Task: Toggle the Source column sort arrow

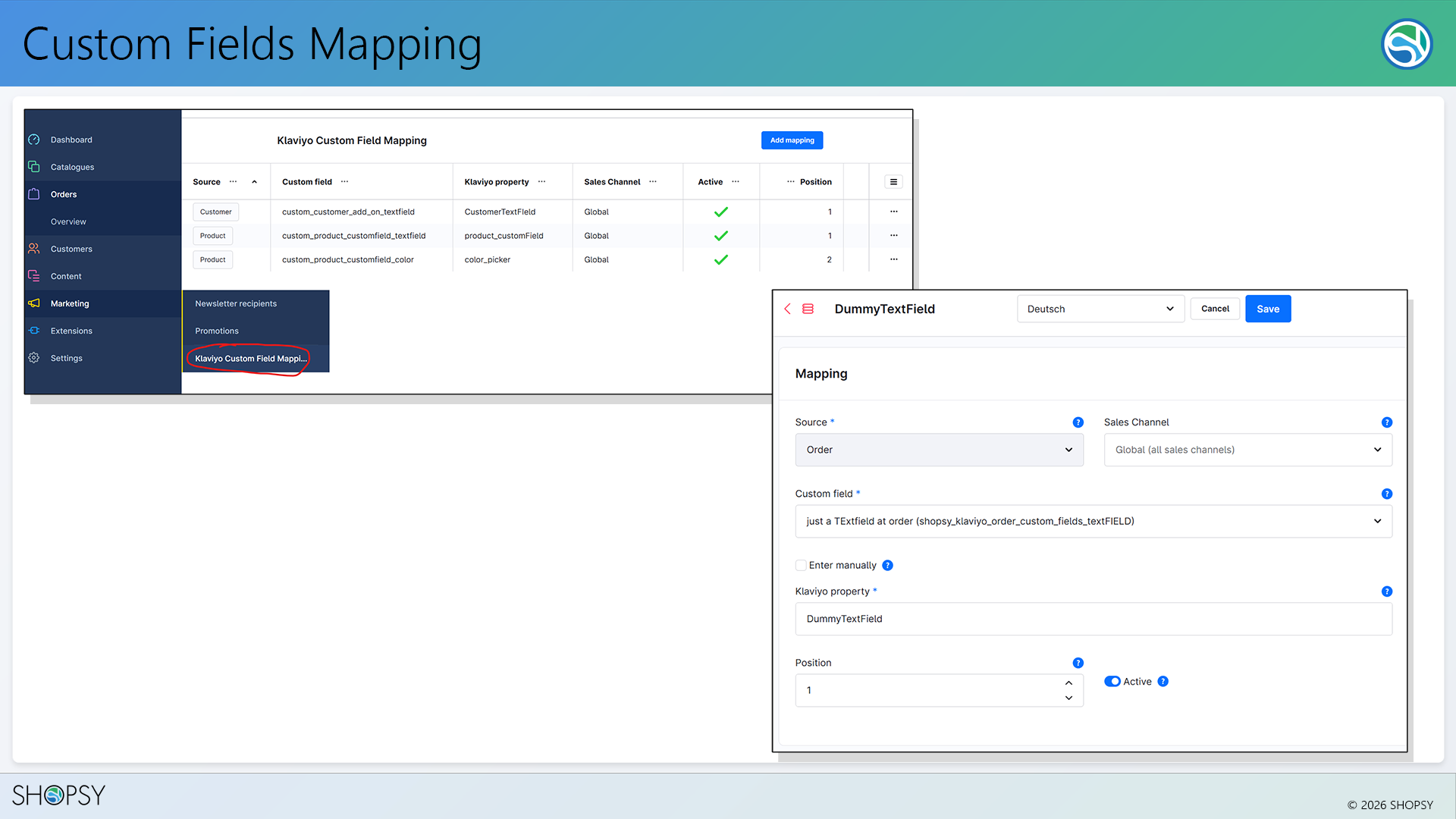Action: 254,182
